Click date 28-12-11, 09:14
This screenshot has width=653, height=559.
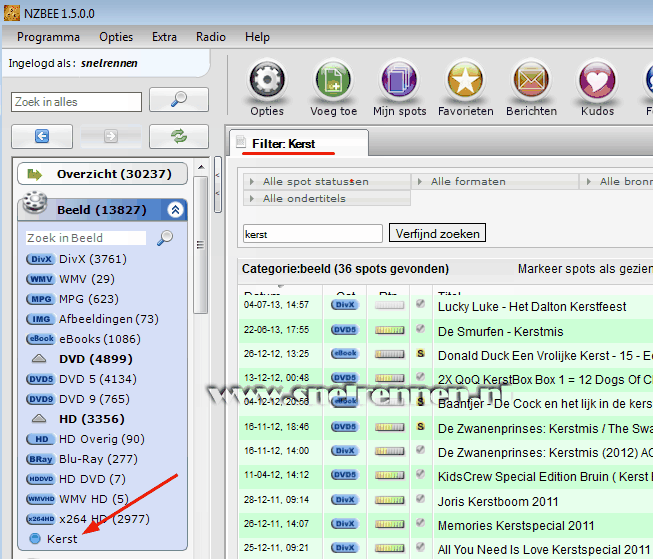pos(277,499)
